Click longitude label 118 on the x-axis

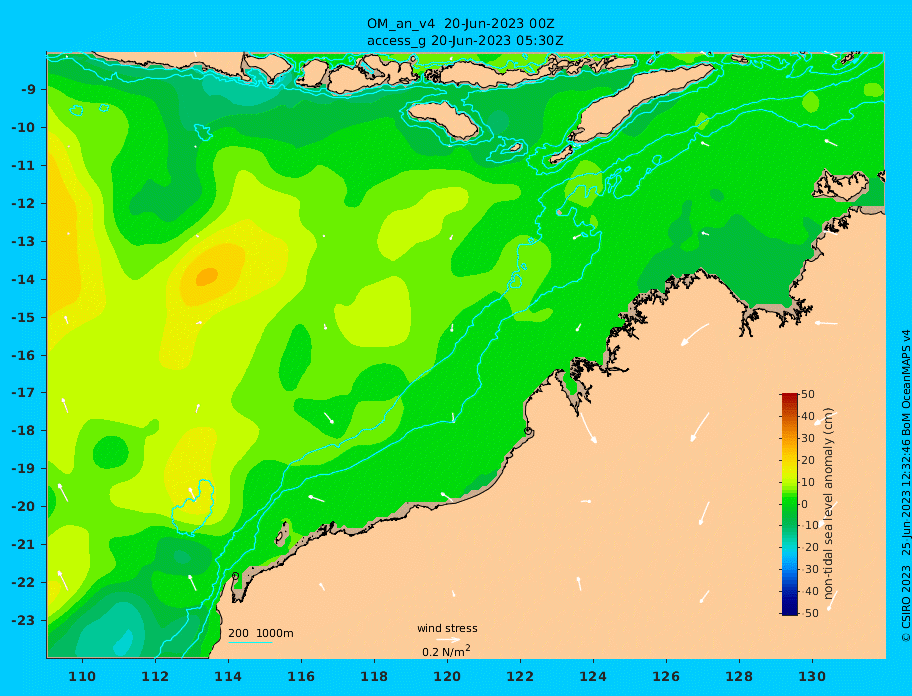(374, 676)
